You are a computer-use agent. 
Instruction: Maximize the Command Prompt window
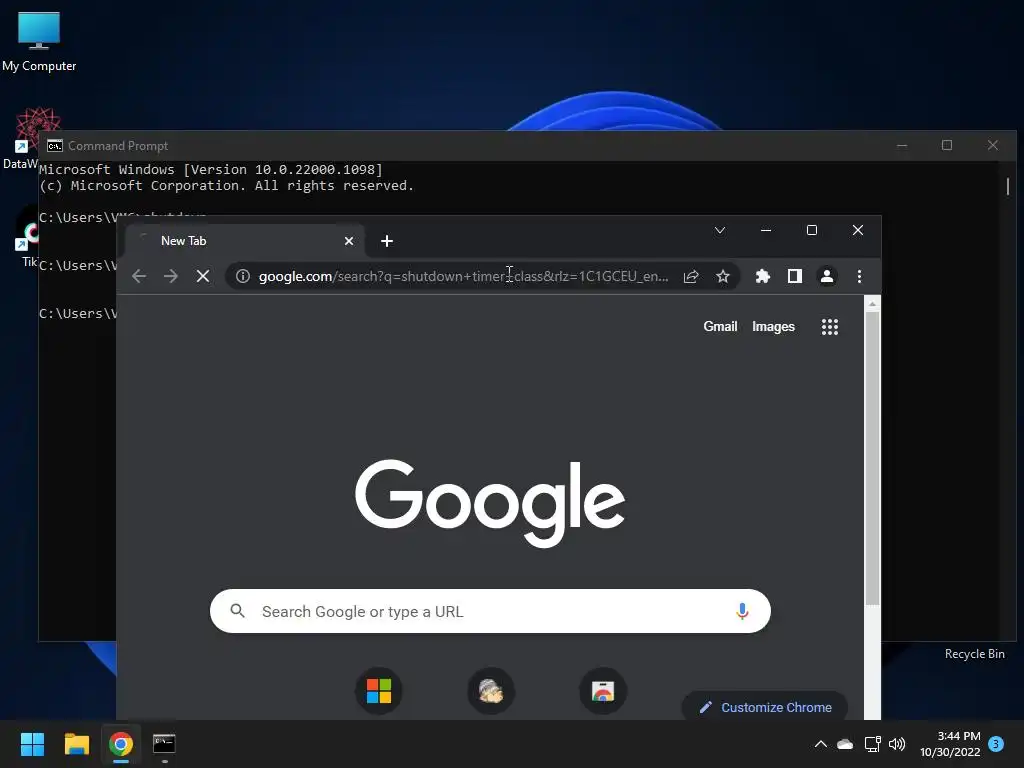point(947,145)
